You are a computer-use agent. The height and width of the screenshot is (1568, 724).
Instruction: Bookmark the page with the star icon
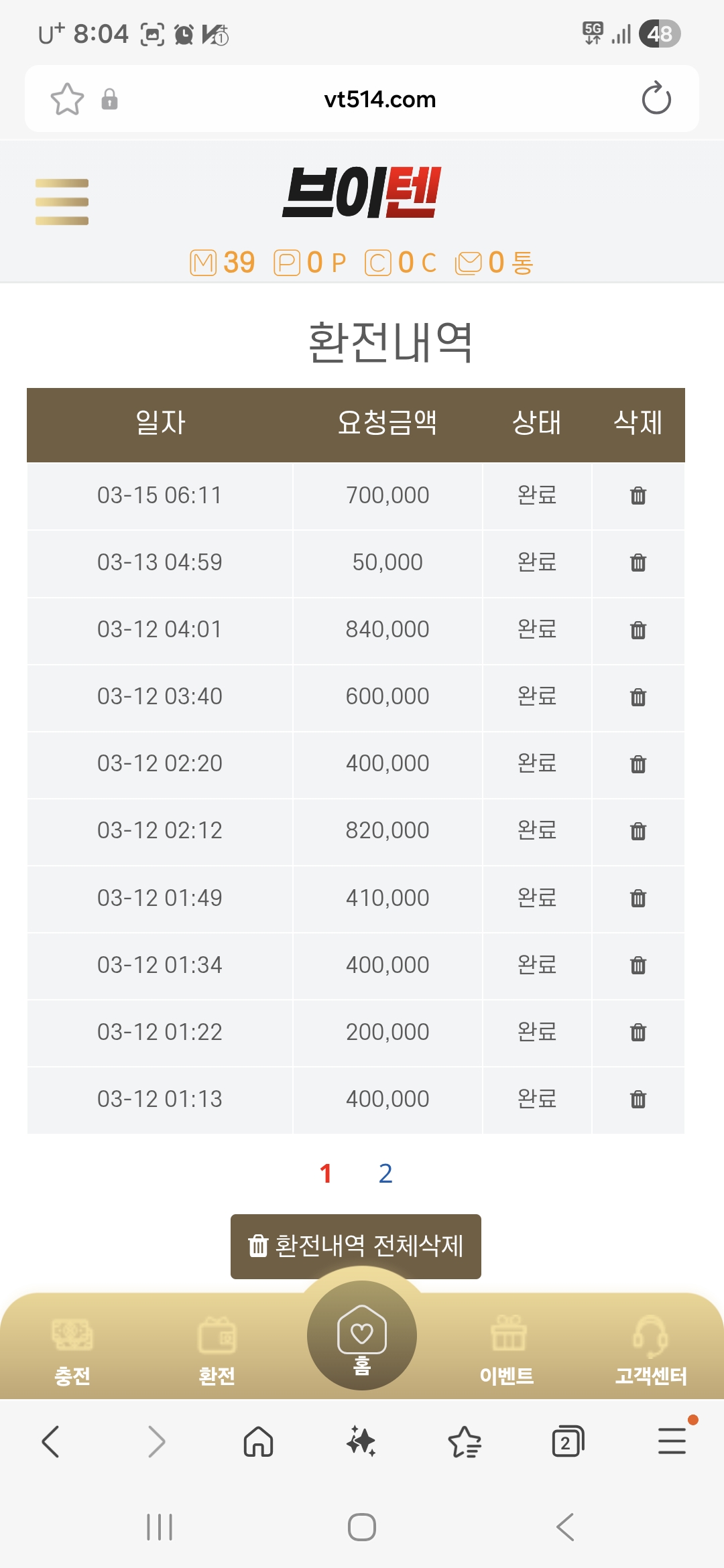coord(67,99)
